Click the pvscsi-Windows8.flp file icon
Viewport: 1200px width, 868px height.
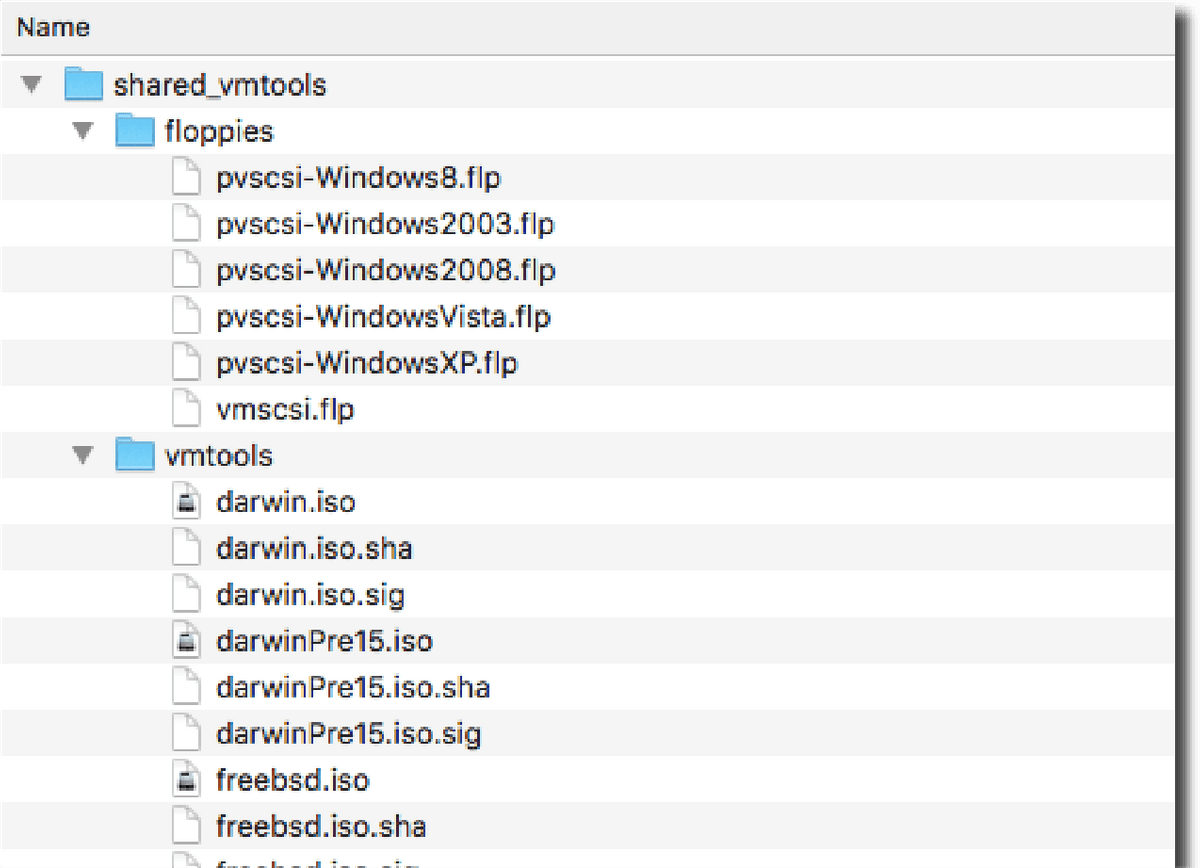[x=184, y=179]
